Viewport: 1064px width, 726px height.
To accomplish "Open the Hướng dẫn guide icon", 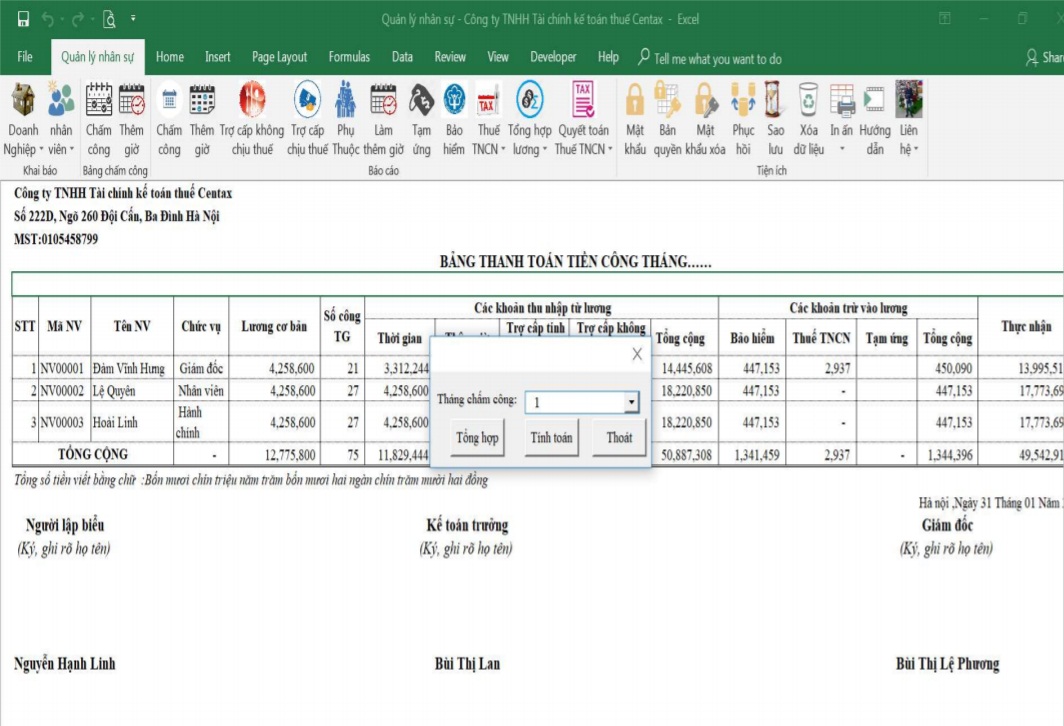I will 875,101.
